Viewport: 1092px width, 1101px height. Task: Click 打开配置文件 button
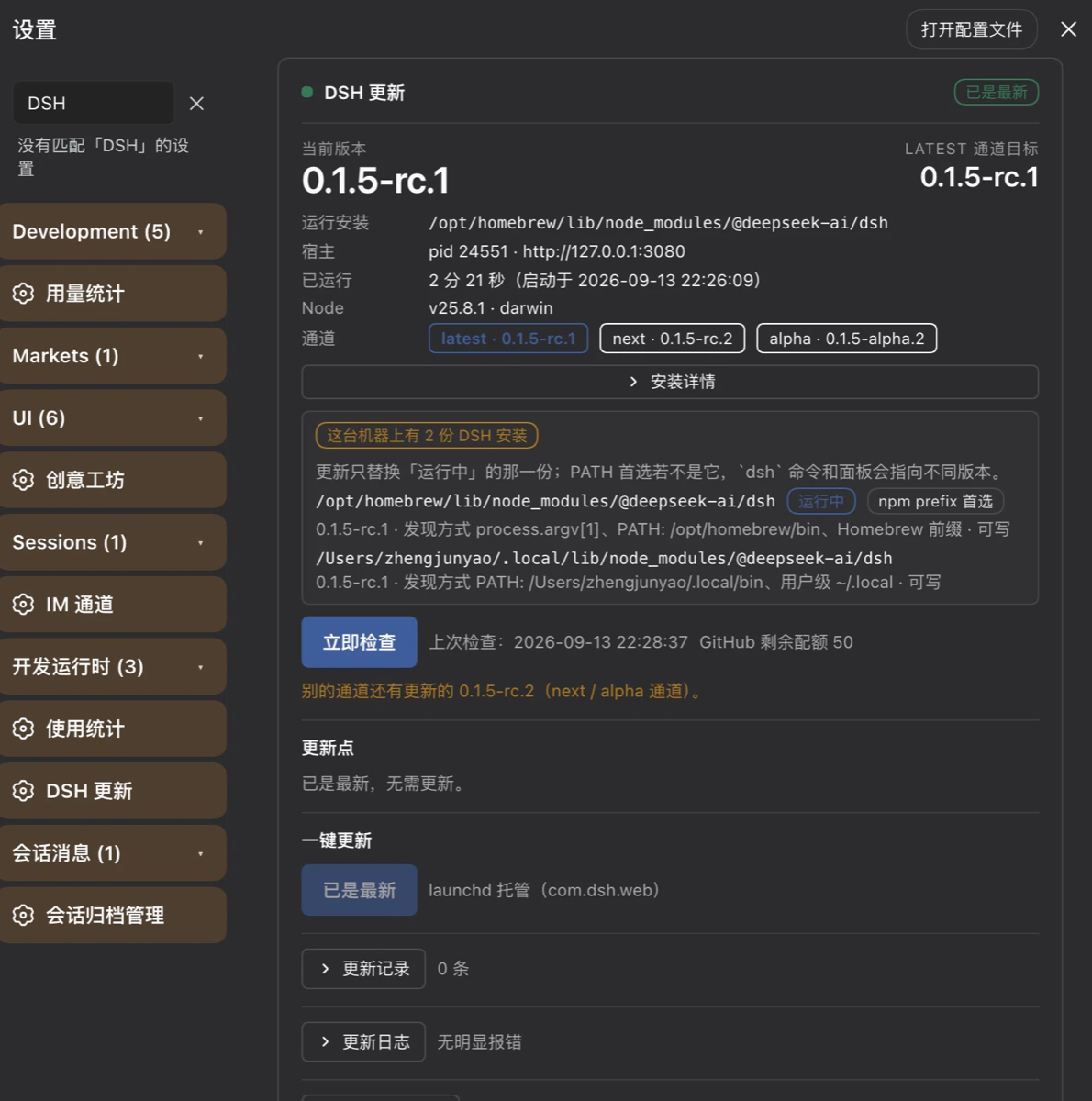pos(972,29)
